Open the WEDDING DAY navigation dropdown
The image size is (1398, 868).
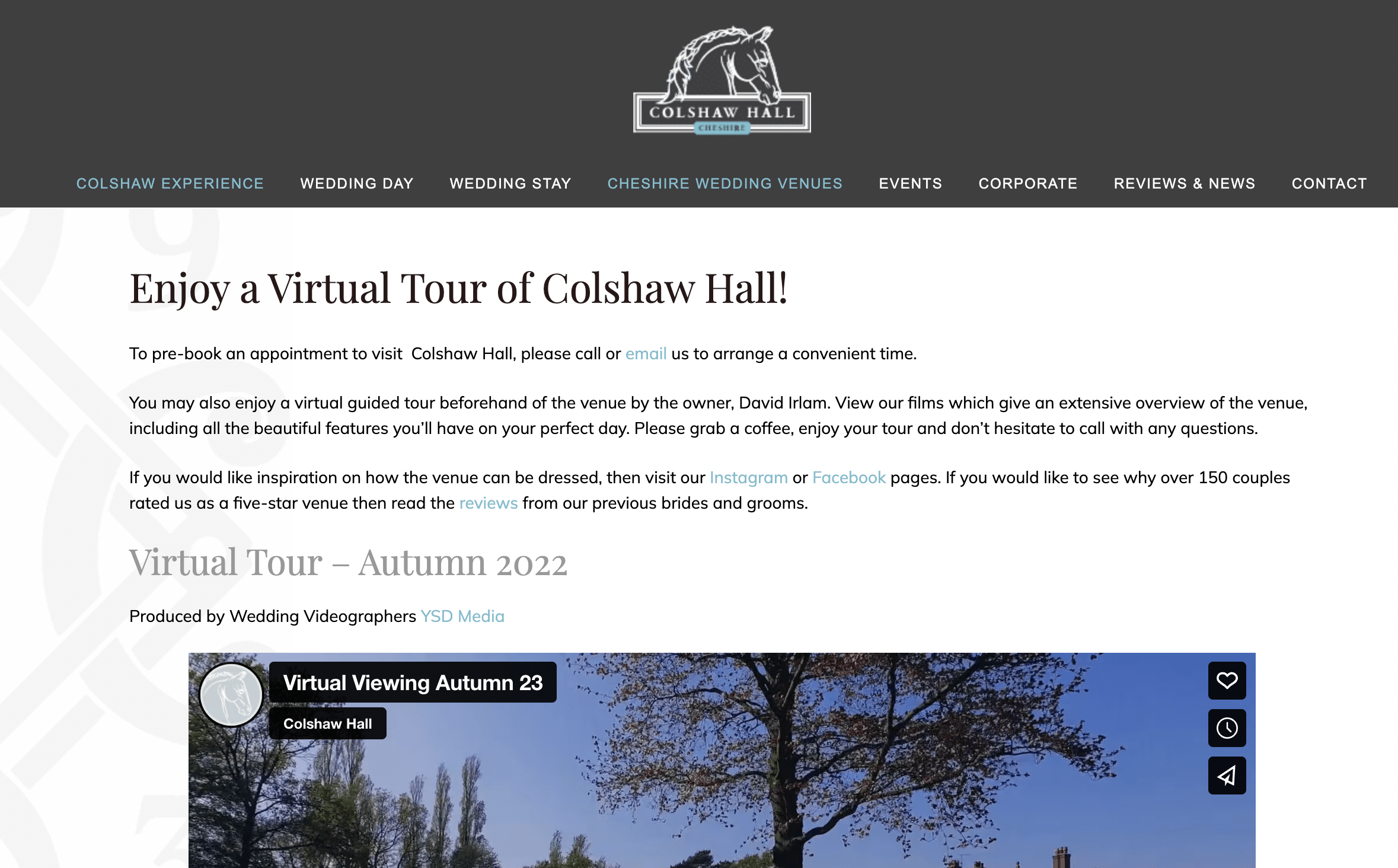click(x=356, y=183)
